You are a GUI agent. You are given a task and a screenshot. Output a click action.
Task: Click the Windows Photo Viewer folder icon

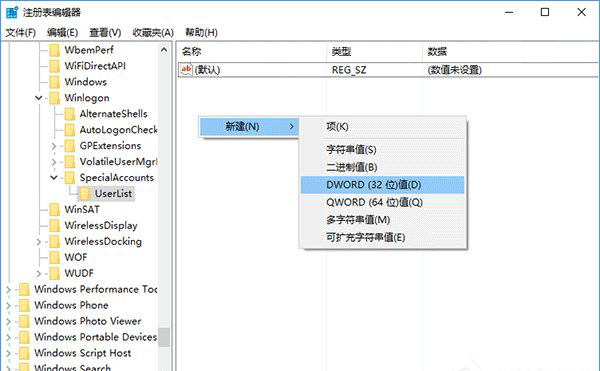pyautogui.click(x=24, y=321)
